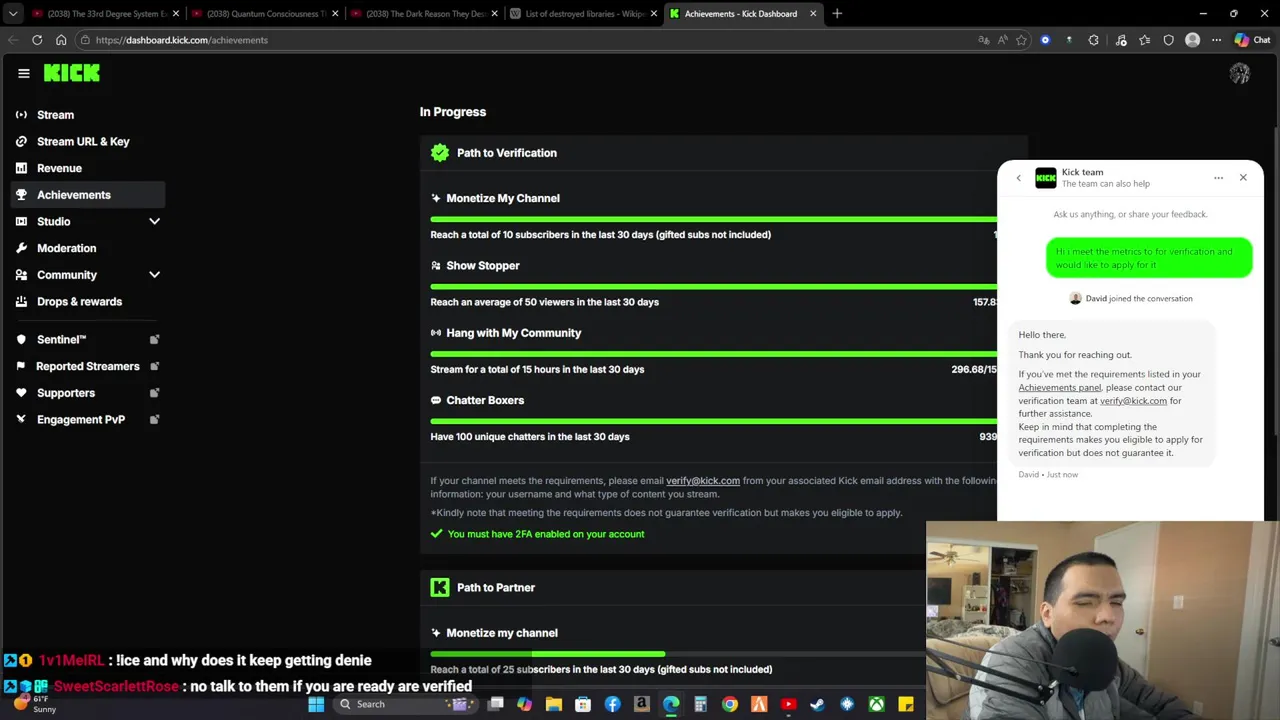Open Supporters external link icon
Image resolution: width=1280 pixels, height=720 pixels.
tap(154, 393)
